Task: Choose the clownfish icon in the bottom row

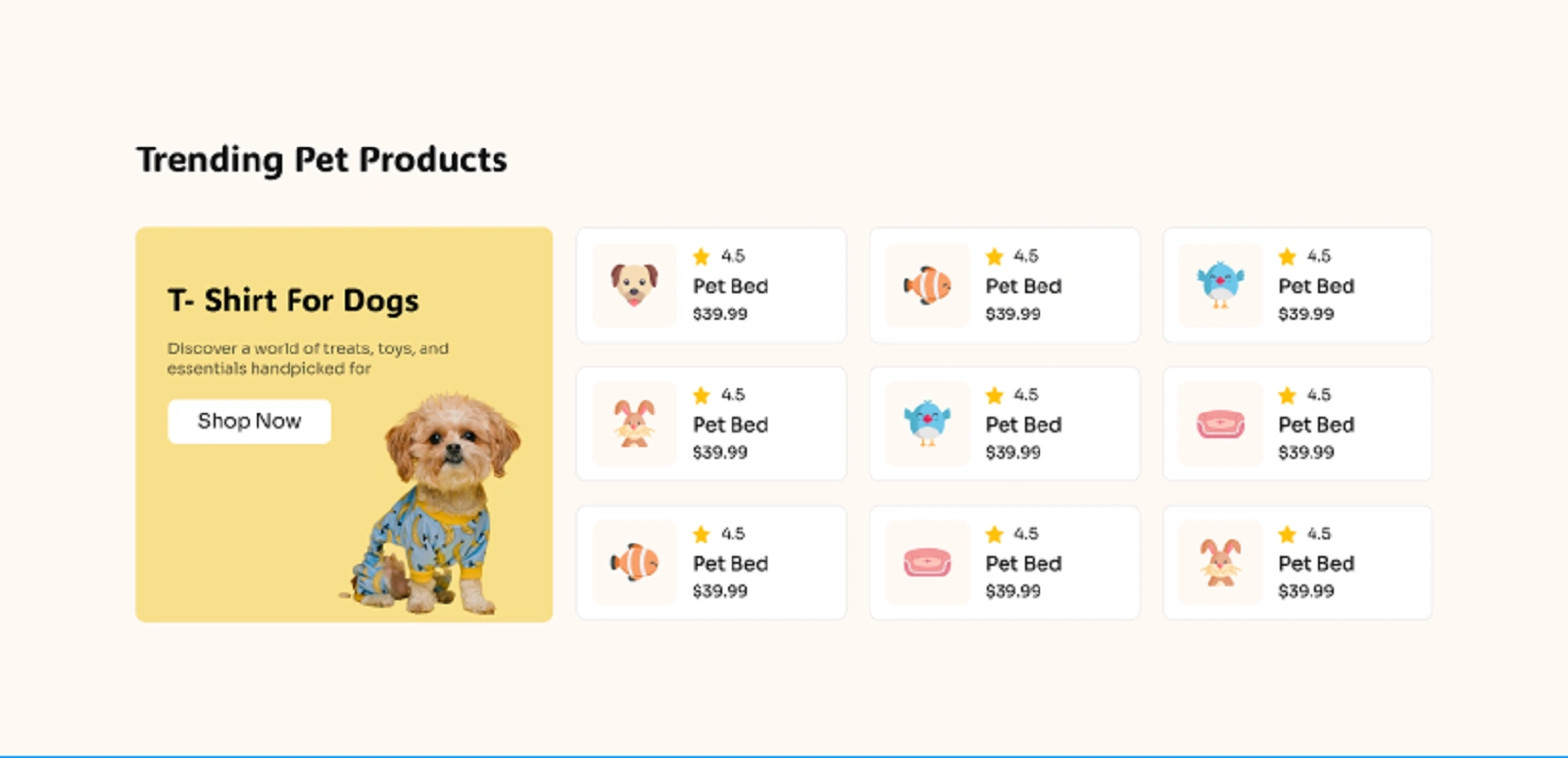Action: (634, 563)
